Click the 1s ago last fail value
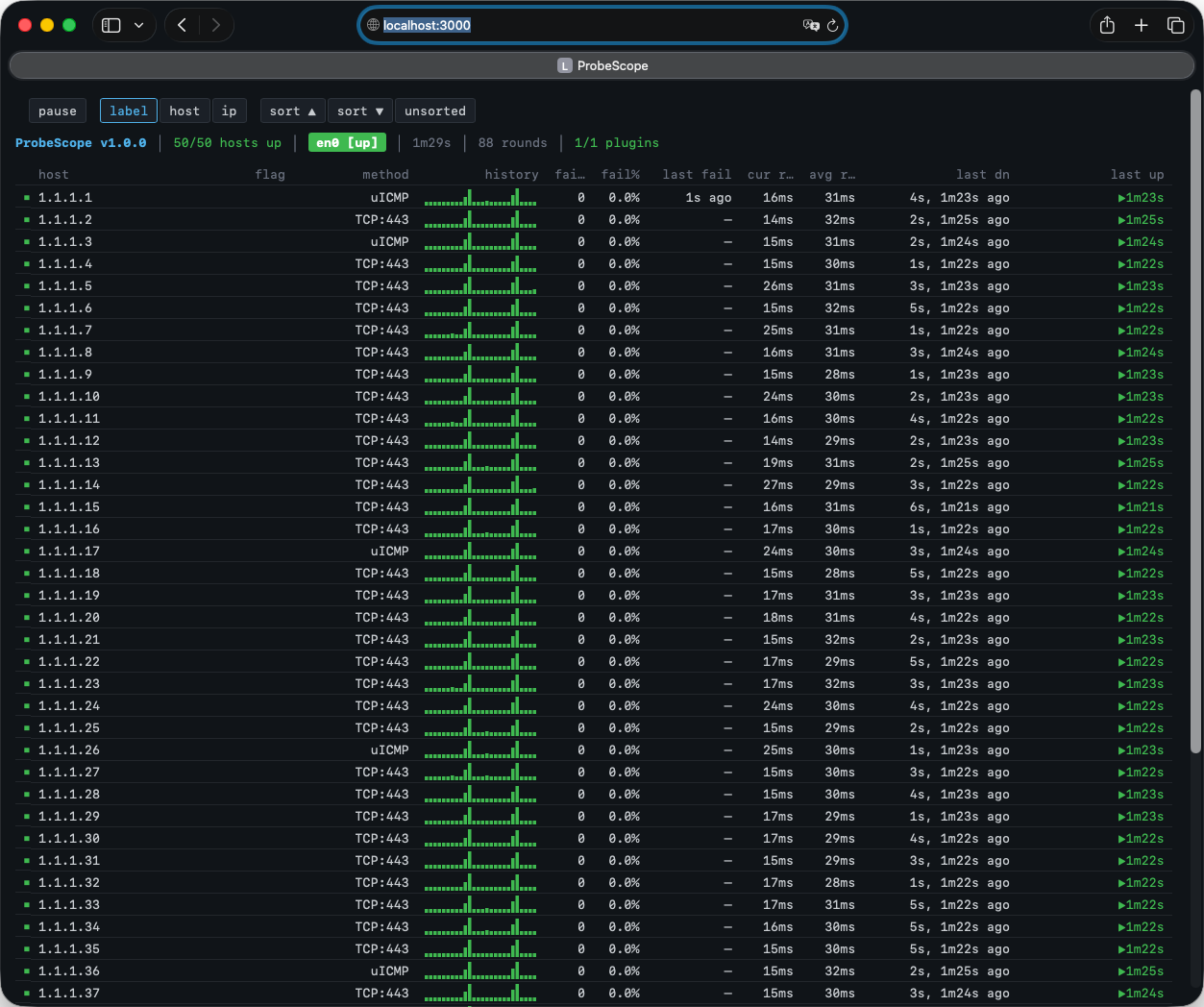Viewport: 1204px width, 1007px height. click(708, 197)
